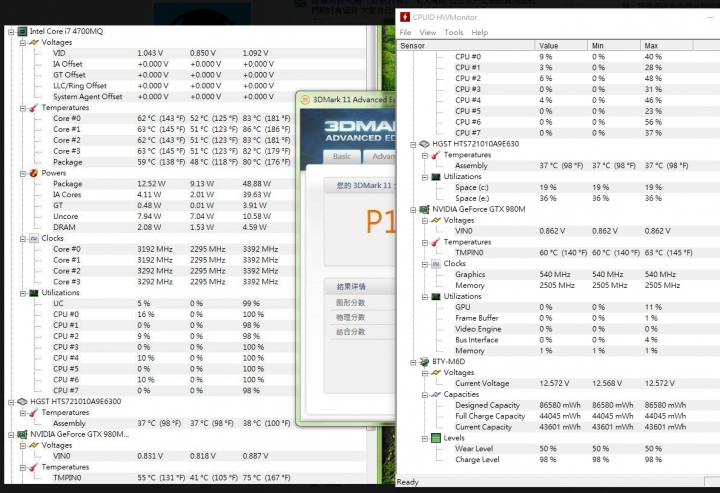Click the Max column header
The width and height of the screenshot is (720, 493).
(666, 45)
